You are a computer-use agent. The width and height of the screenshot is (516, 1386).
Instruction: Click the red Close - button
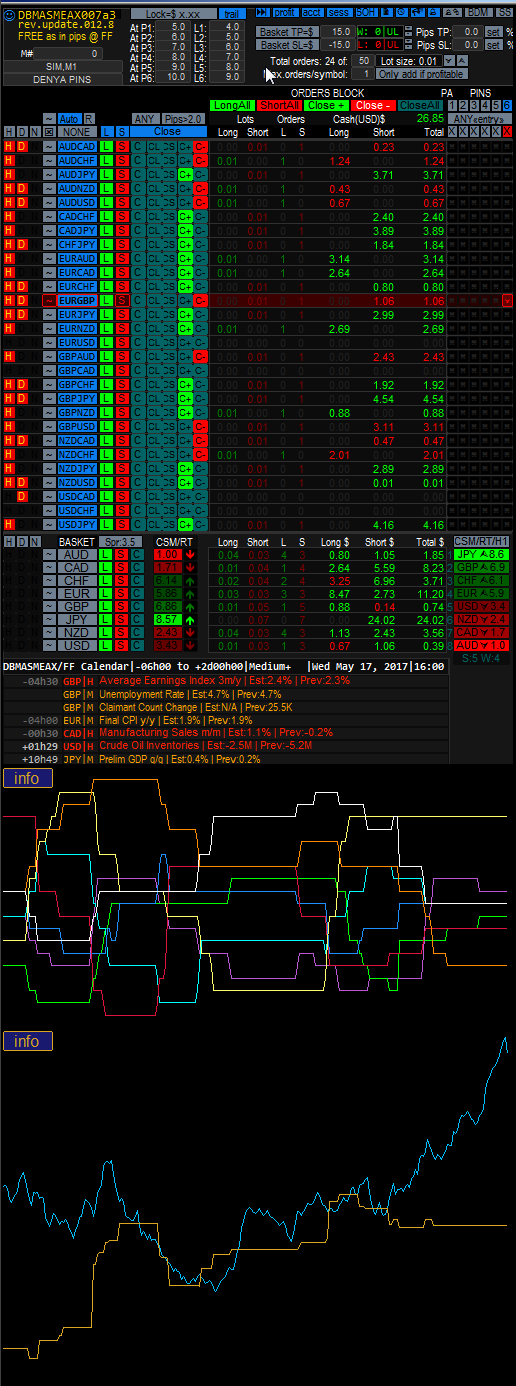(x=373, y=105)
